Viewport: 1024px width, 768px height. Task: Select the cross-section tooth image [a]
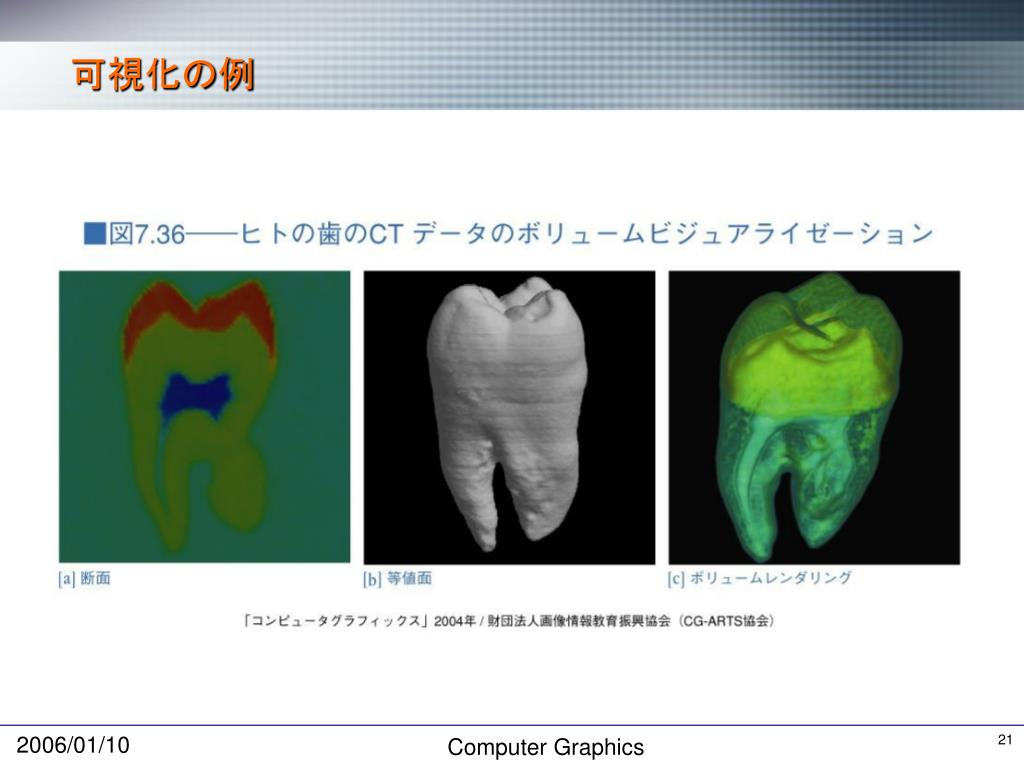click(x=204, y=417)
